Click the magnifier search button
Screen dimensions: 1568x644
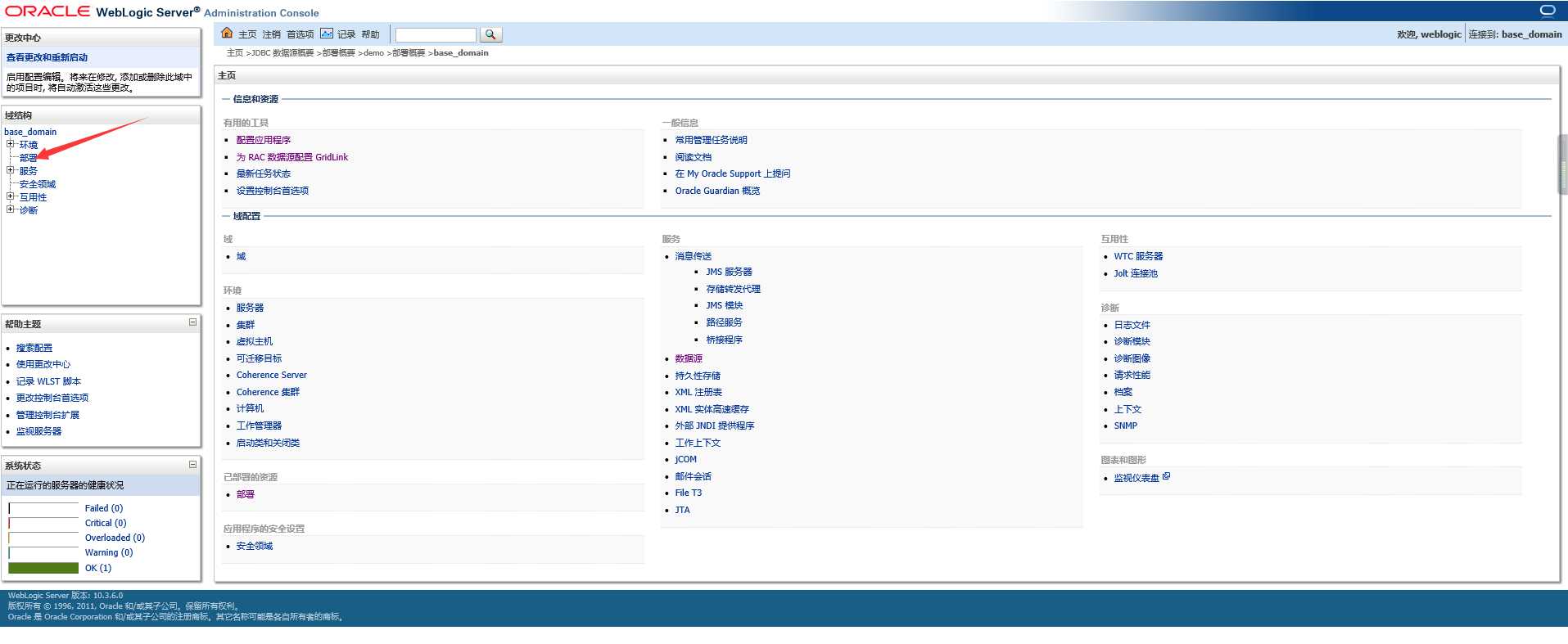pos(490,34)
